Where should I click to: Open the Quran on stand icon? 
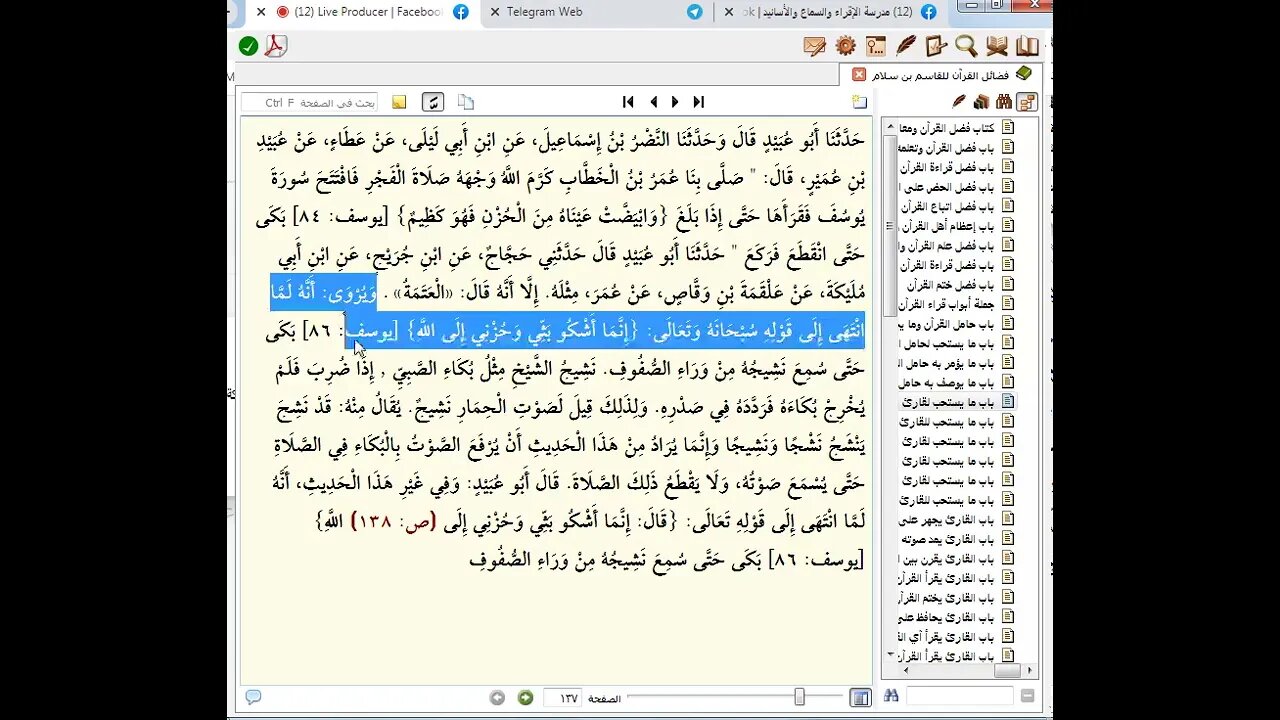coord(997,46)
